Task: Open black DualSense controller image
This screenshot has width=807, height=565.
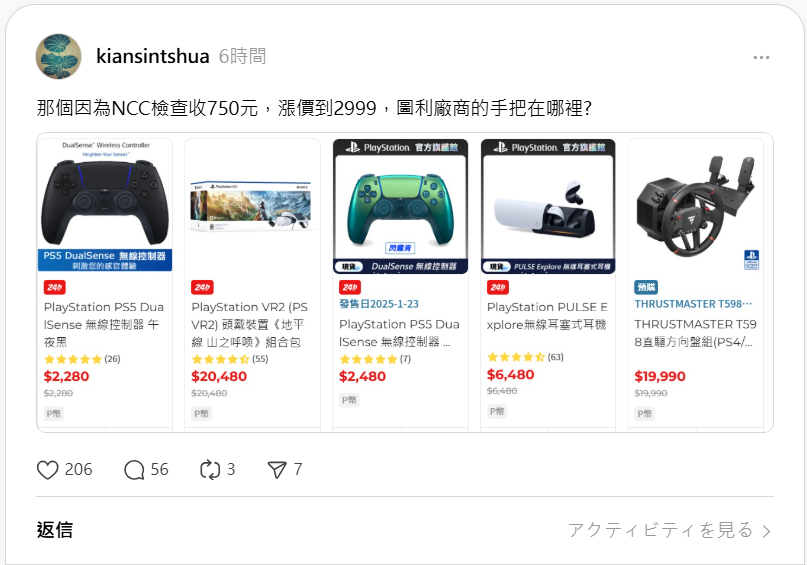Action: [x=105, y=205]
